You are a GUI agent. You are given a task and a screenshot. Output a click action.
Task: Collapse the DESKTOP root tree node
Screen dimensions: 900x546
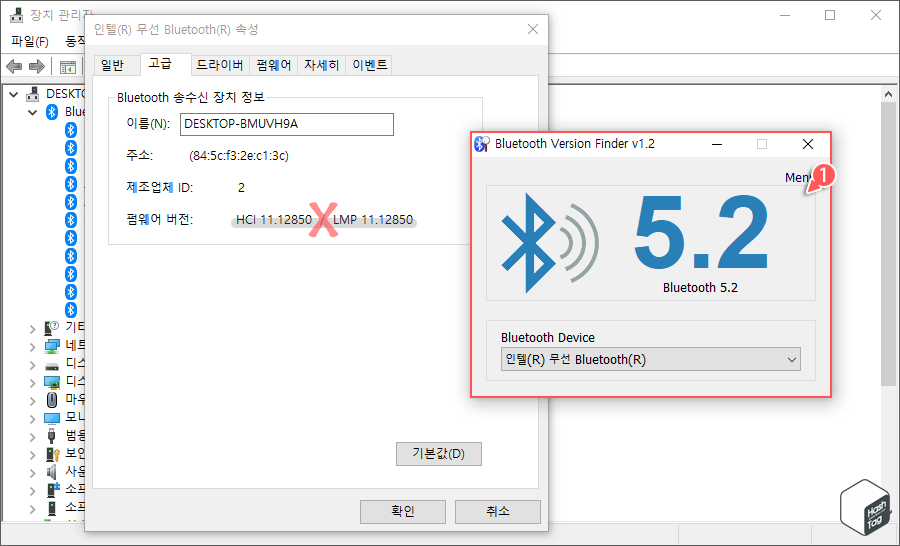pyautogui.click(x=14, y=94)
